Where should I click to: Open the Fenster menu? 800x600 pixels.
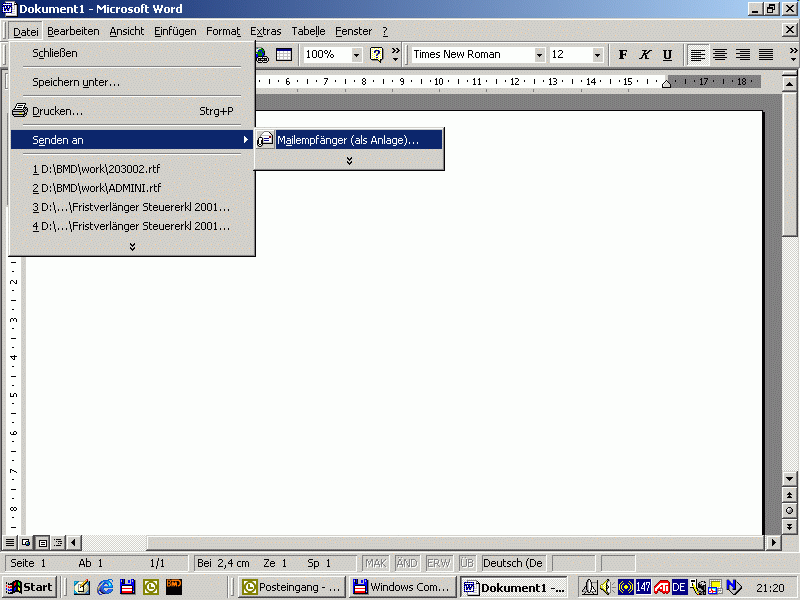pyautogui.click(x=353, y=32)
